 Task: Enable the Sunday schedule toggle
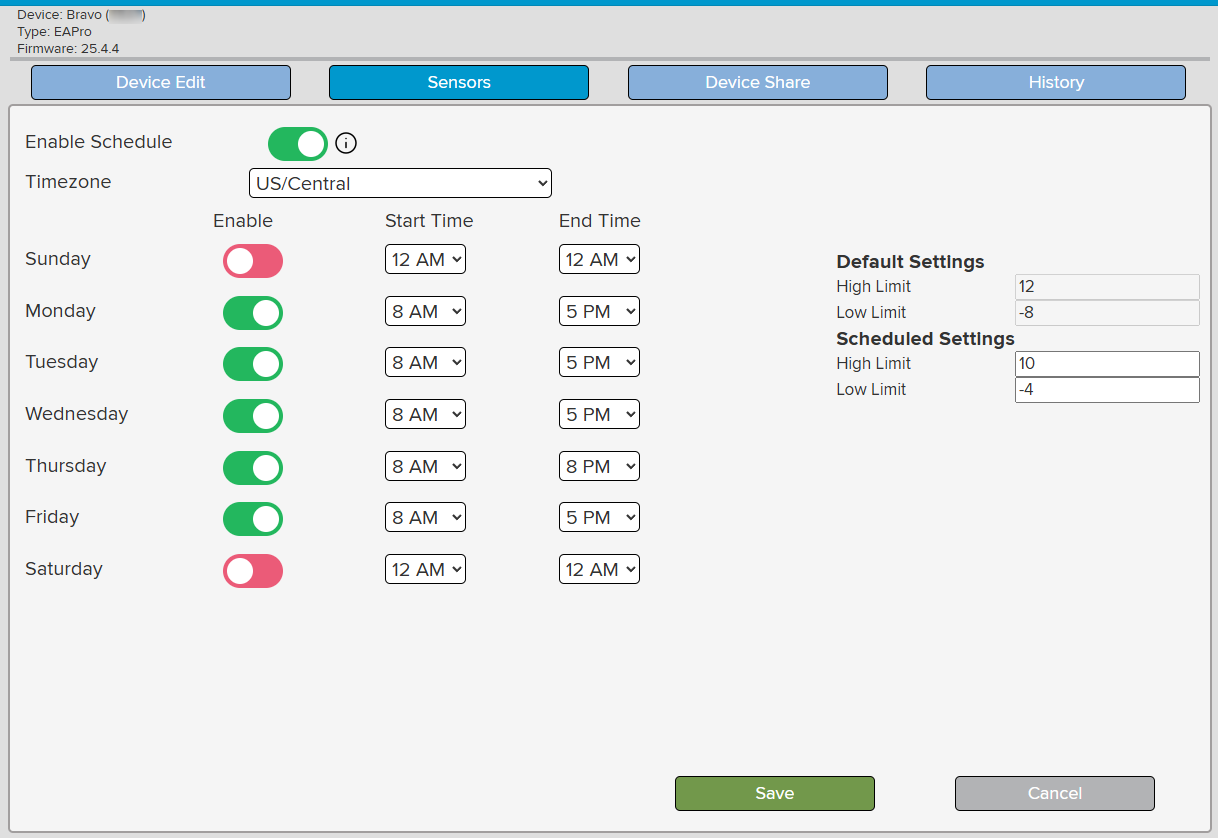coord(253,262)
